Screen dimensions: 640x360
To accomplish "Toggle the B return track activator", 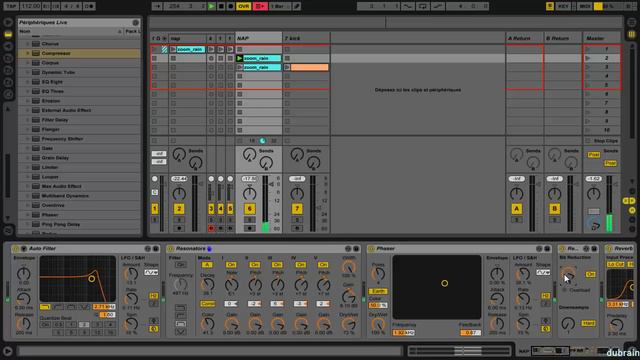I will [554, 209].
